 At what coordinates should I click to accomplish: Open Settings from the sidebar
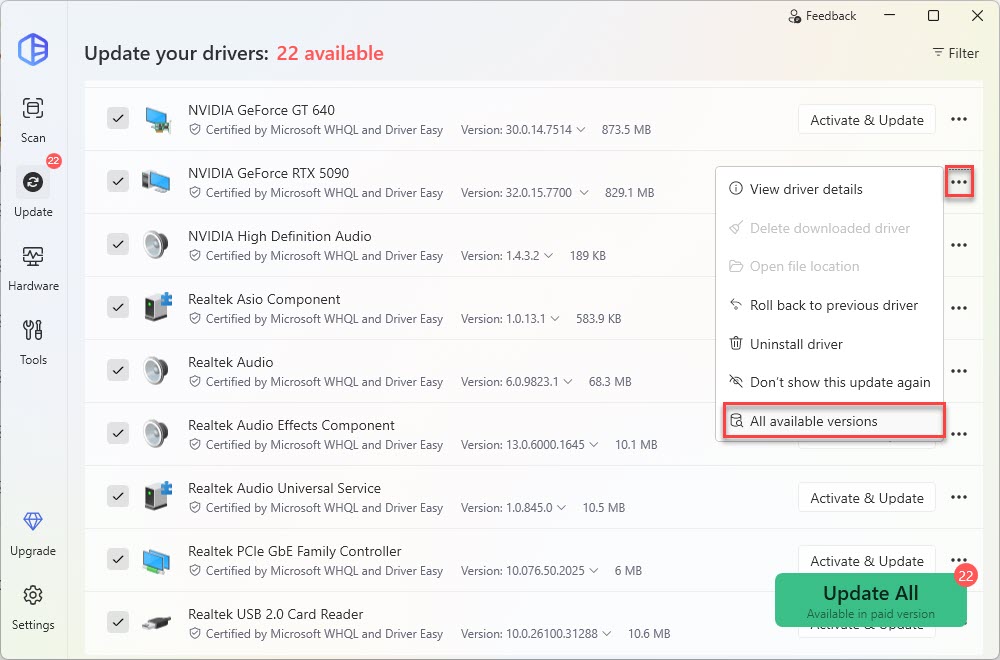tap(33, 608)
